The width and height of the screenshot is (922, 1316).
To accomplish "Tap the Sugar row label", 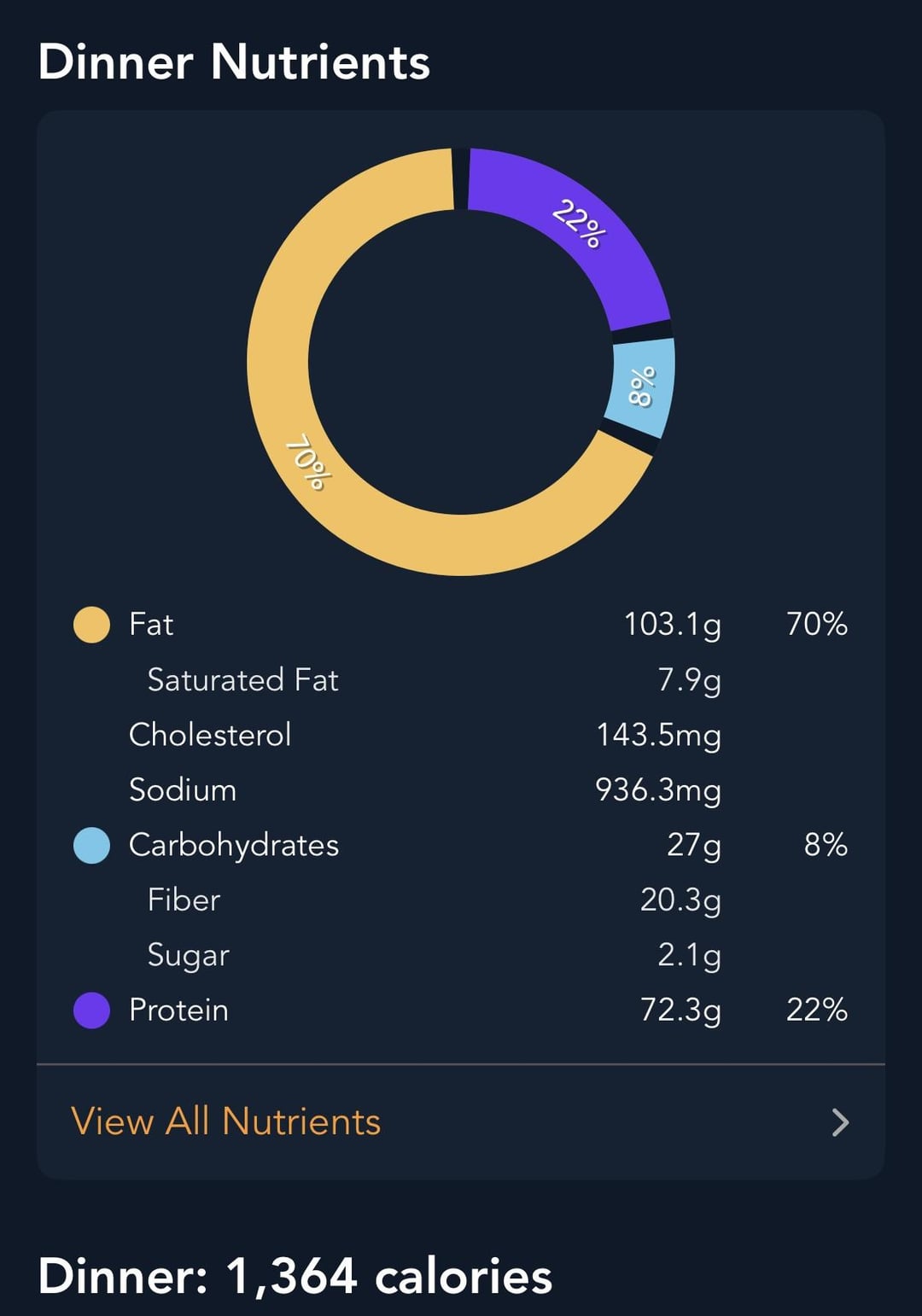I will pos(188,955).
